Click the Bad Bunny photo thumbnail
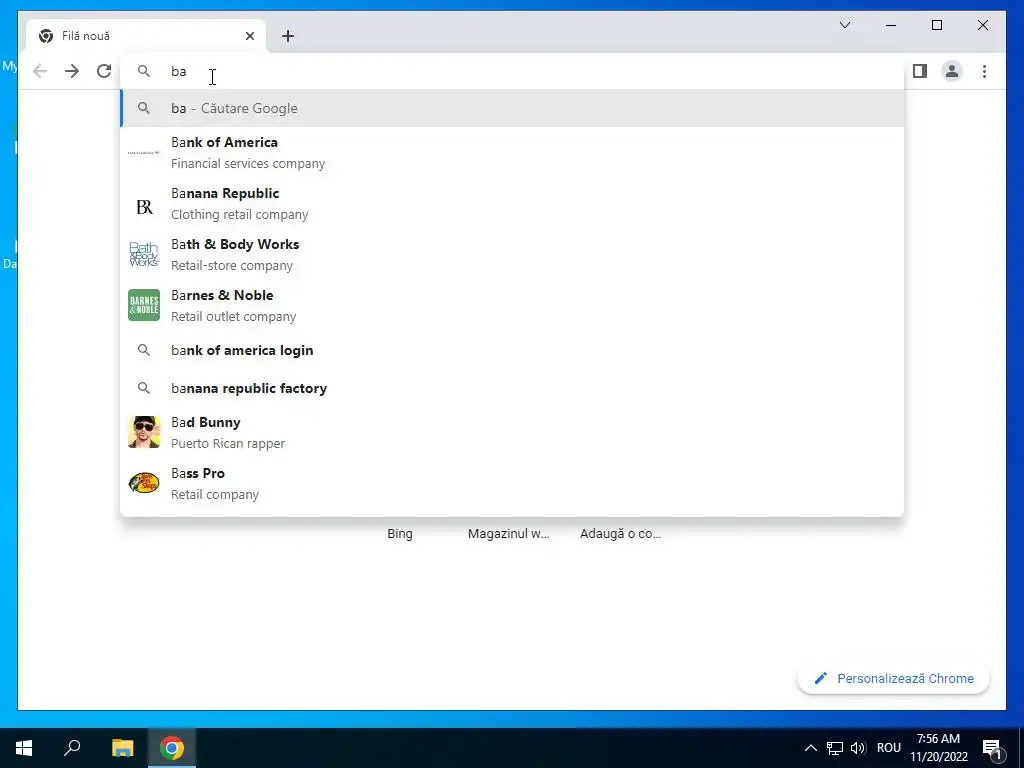The width and height of the screenshot is (1024, 768). pyautogui.click(x=144, y=432)
